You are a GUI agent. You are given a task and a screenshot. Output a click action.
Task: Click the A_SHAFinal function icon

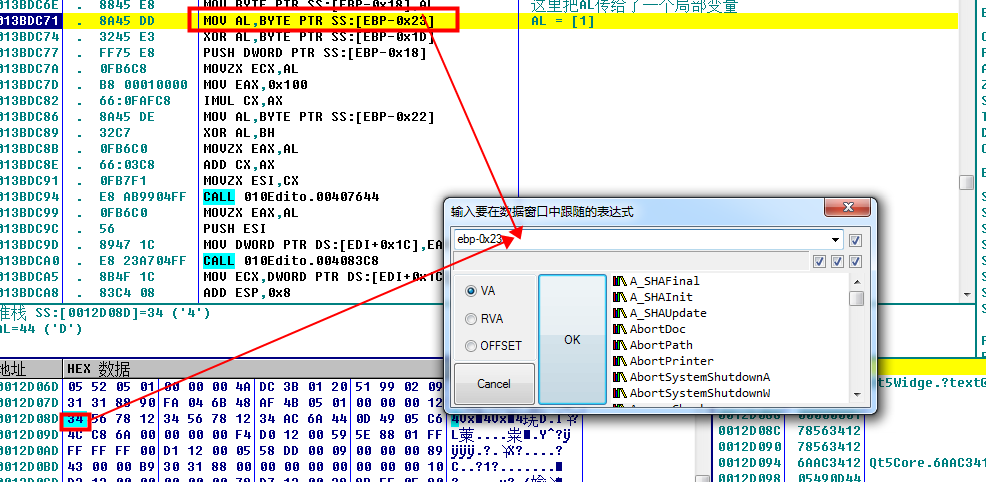(x=621, y=281)
